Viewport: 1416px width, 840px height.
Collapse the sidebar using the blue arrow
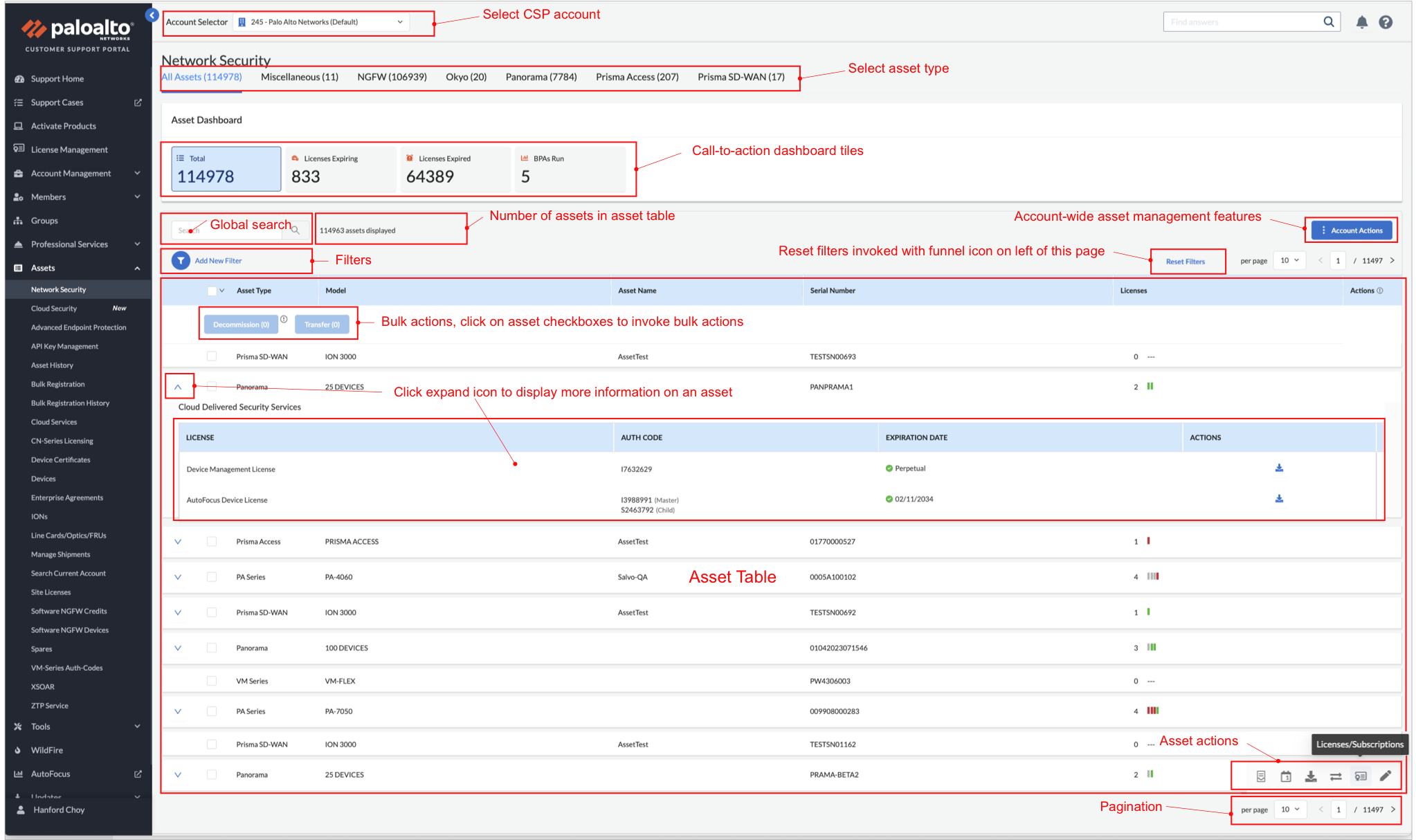[x=152, y=15]
